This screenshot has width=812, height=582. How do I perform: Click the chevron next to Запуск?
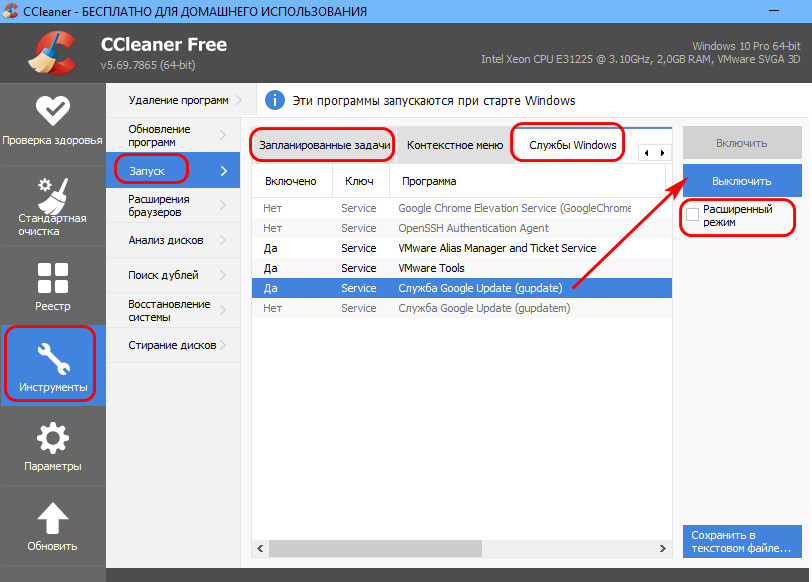[x=224, y=171]
